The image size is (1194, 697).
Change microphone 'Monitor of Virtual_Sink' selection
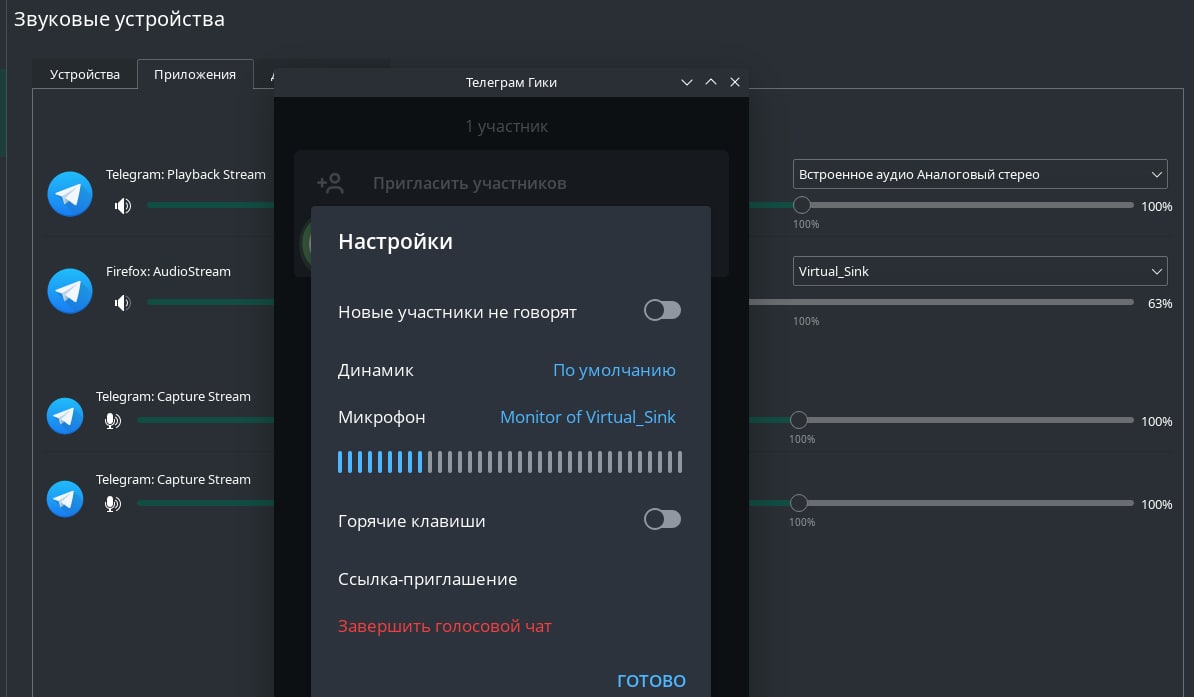click(587, 417)
